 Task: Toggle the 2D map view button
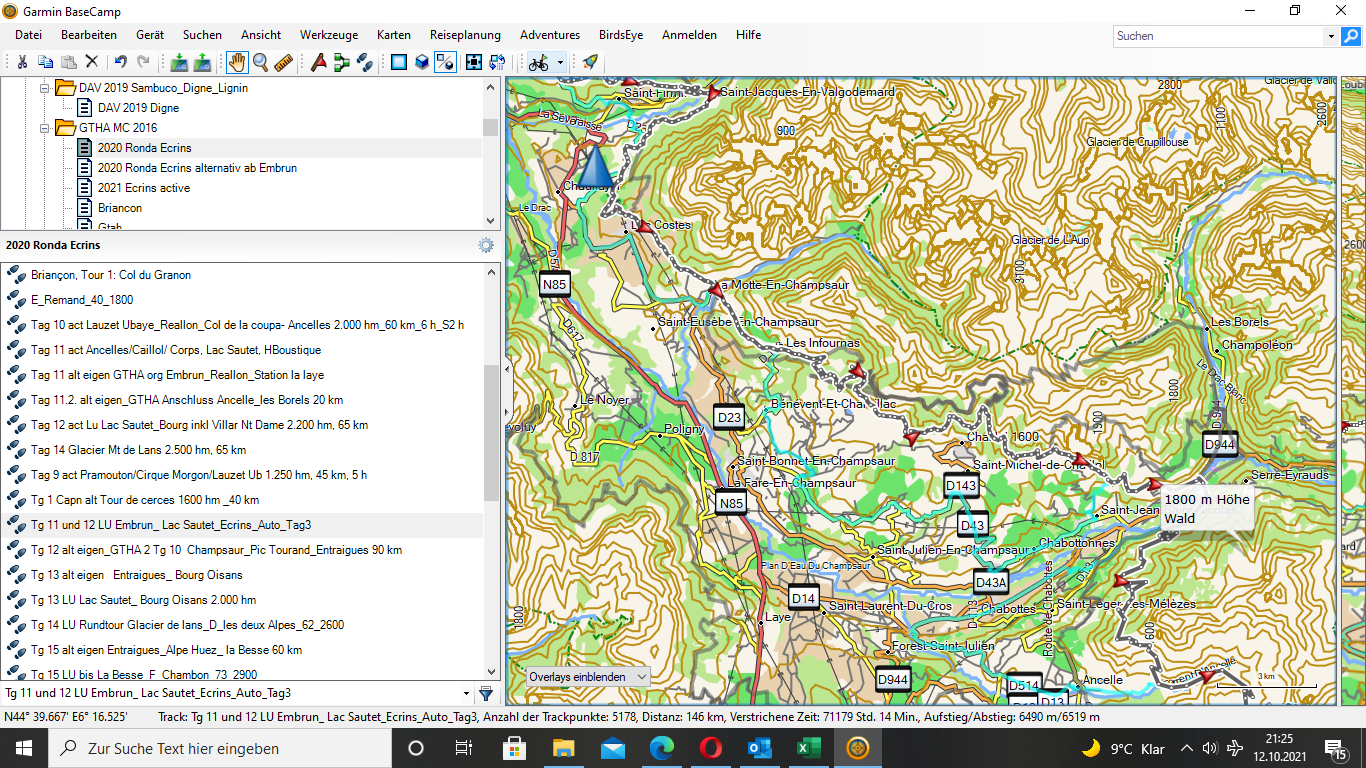(x=399, y=62)
